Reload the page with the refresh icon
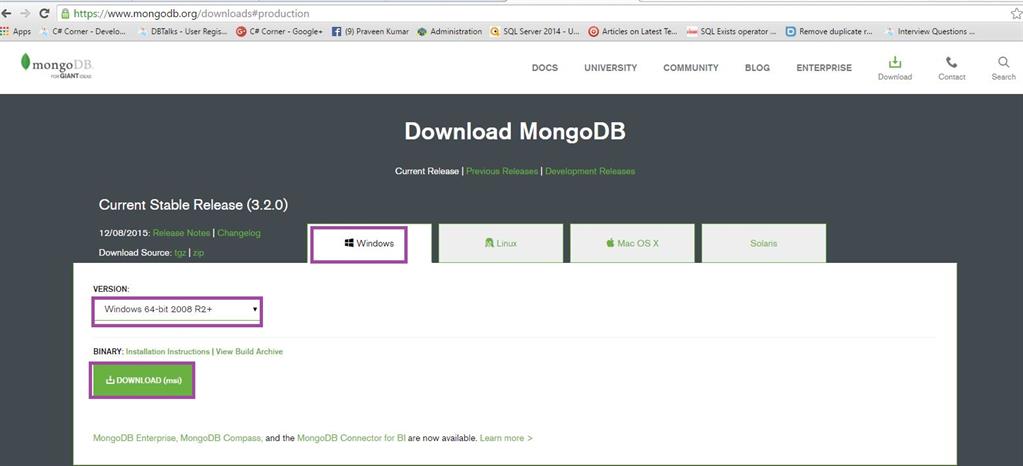 click(44, 13)
